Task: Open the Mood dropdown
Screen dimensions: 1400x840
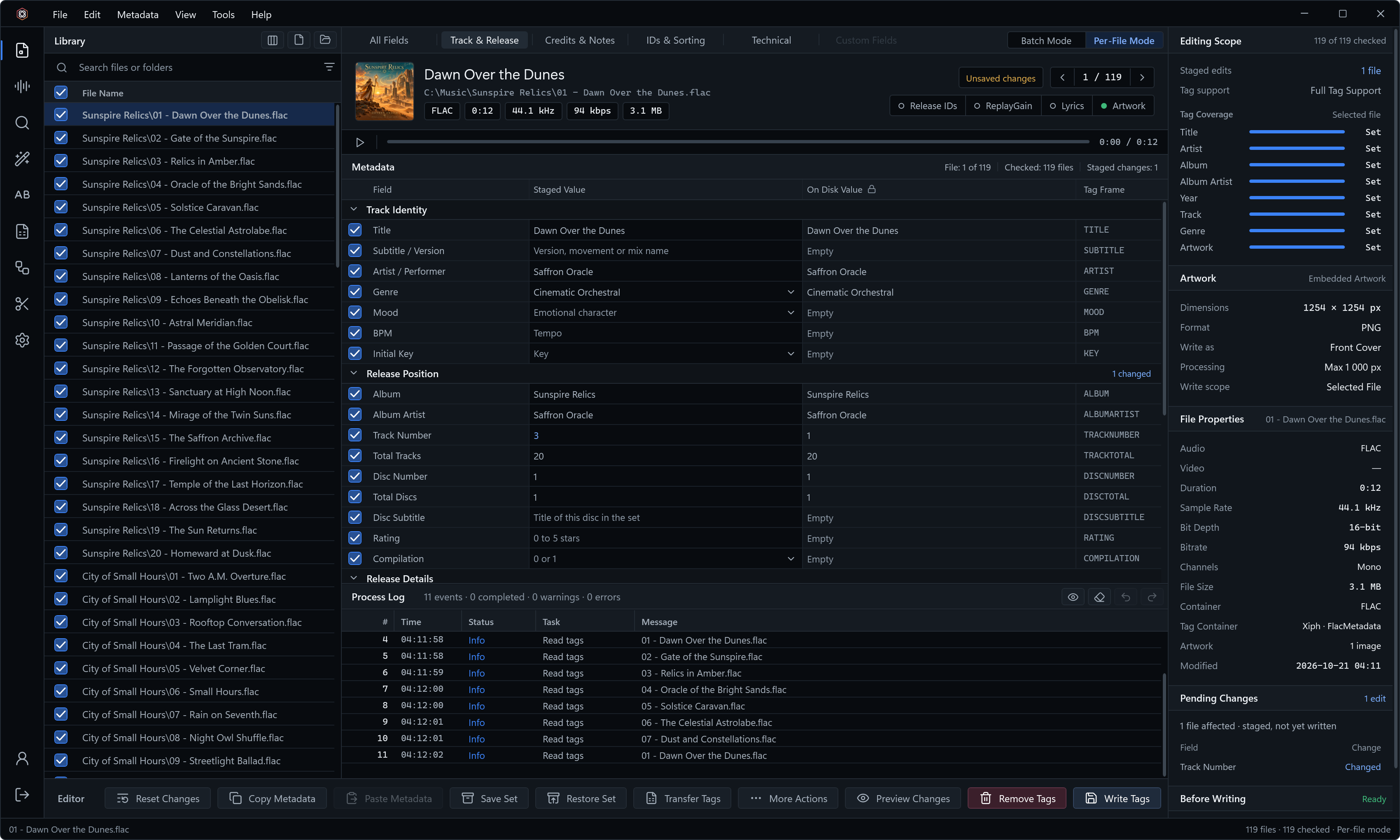Action: [791, 313]
